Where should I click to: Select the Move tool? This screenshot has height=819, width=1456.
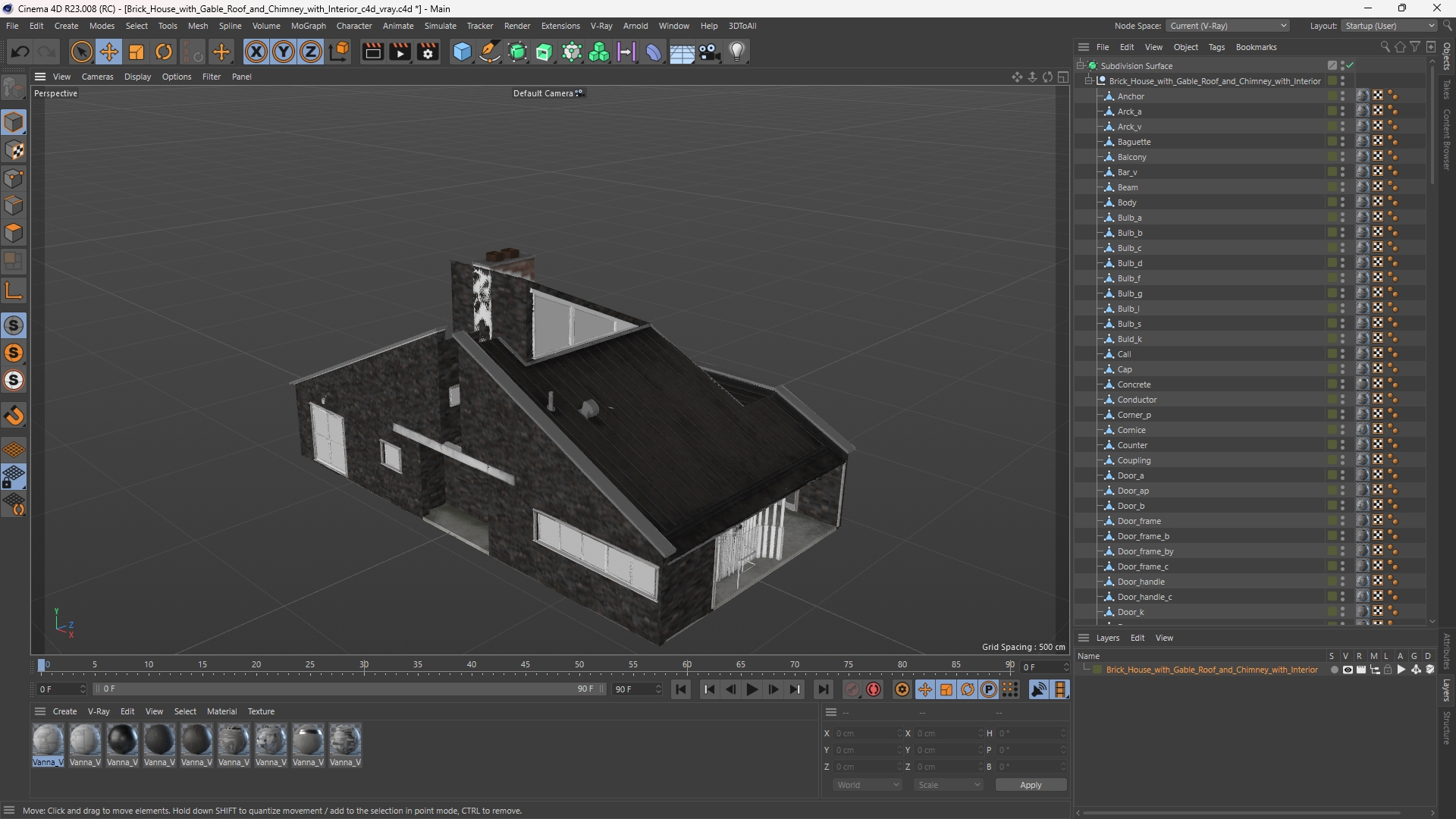tap(109, 52)
